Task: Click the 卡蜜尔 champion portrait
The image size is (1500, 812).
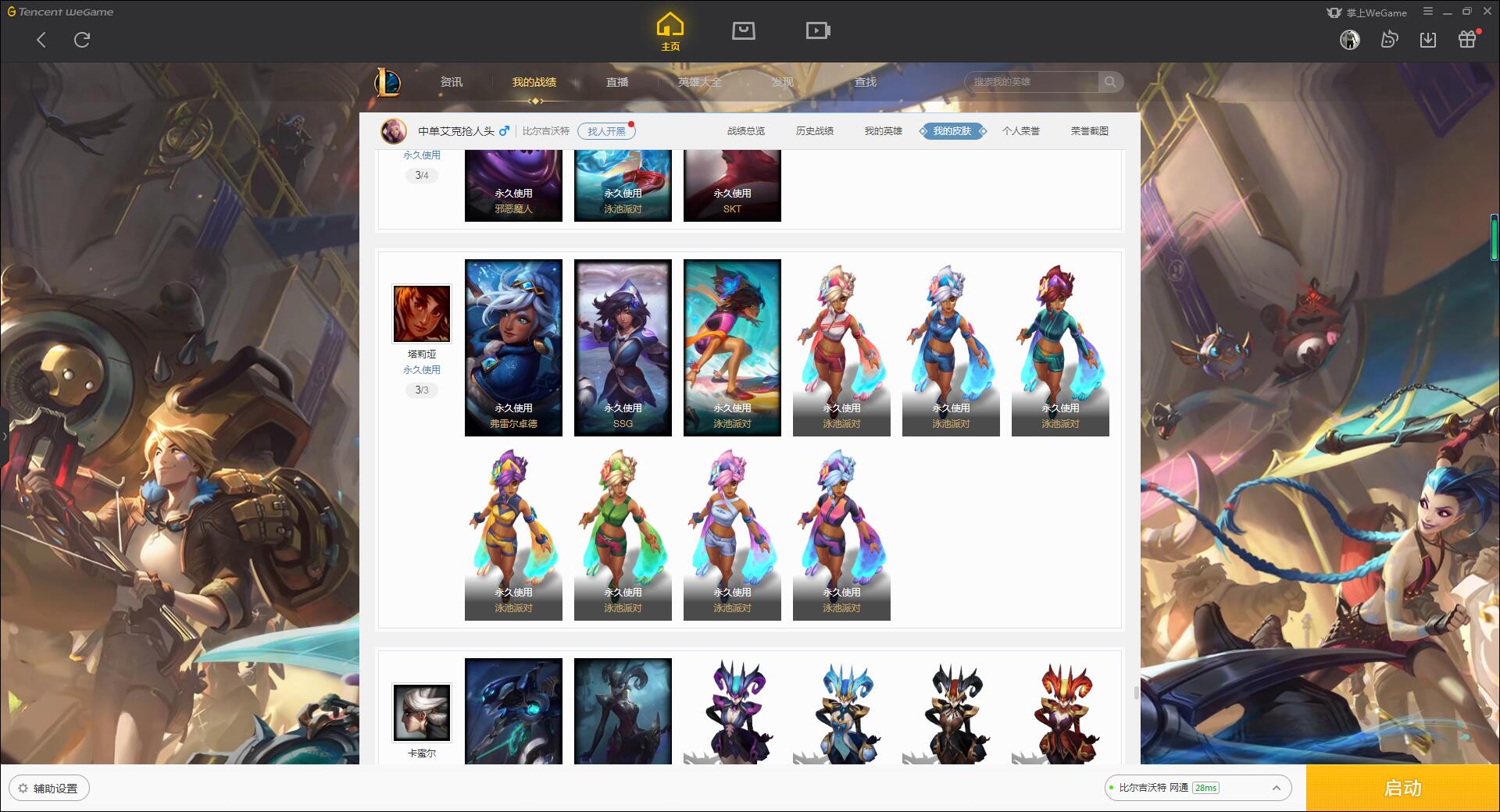Action: point(422,712)
